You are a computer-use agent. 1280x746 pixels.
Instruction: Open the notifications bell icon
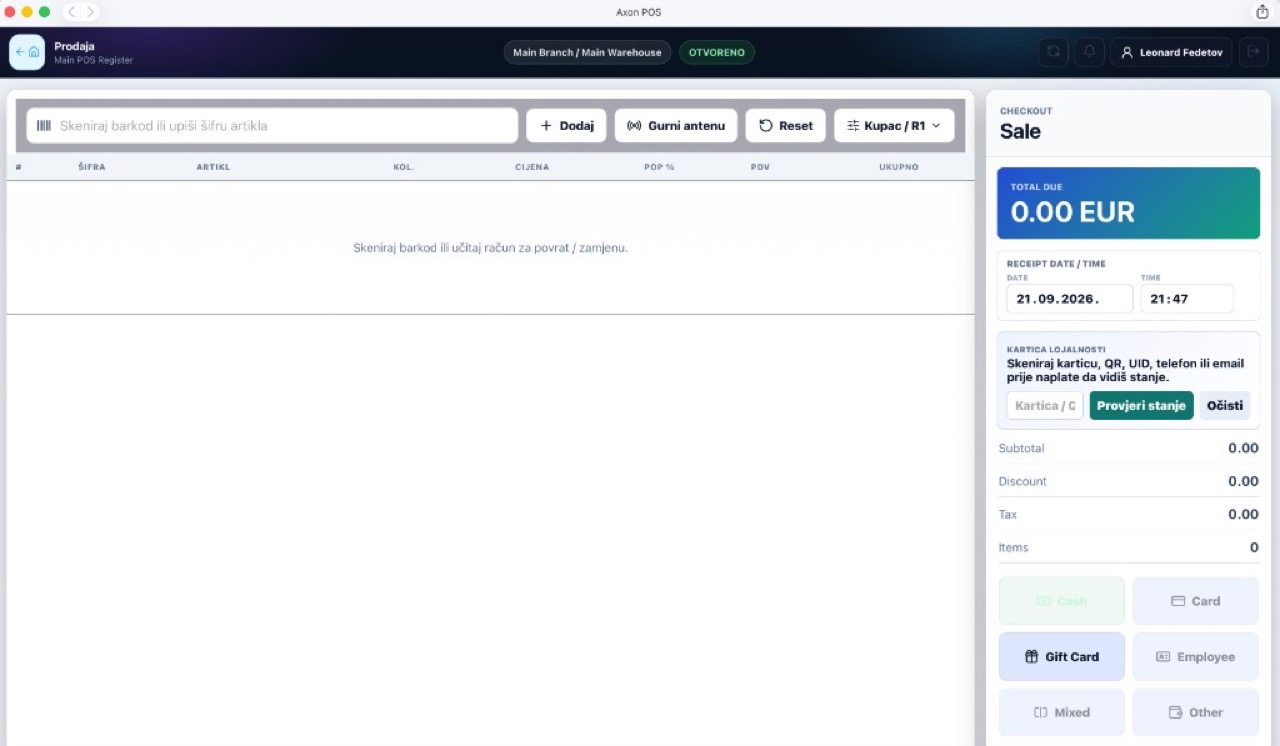click(1089, 52)
